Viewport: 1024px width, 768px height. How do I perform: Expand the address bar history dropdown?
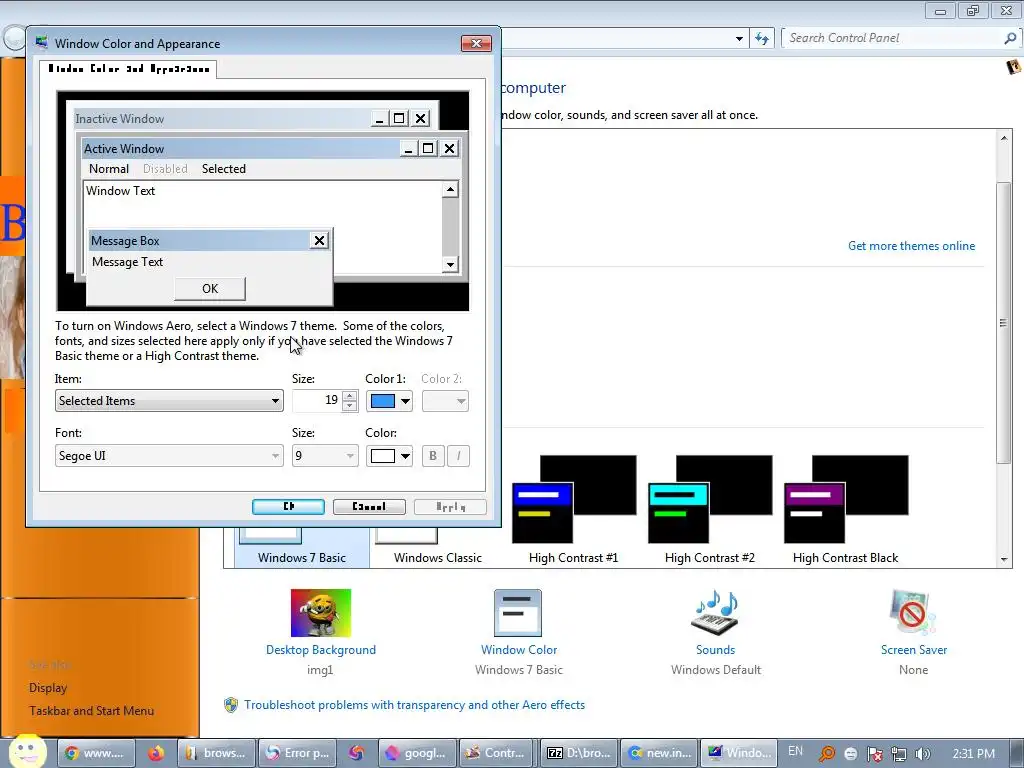coord(739,39)
